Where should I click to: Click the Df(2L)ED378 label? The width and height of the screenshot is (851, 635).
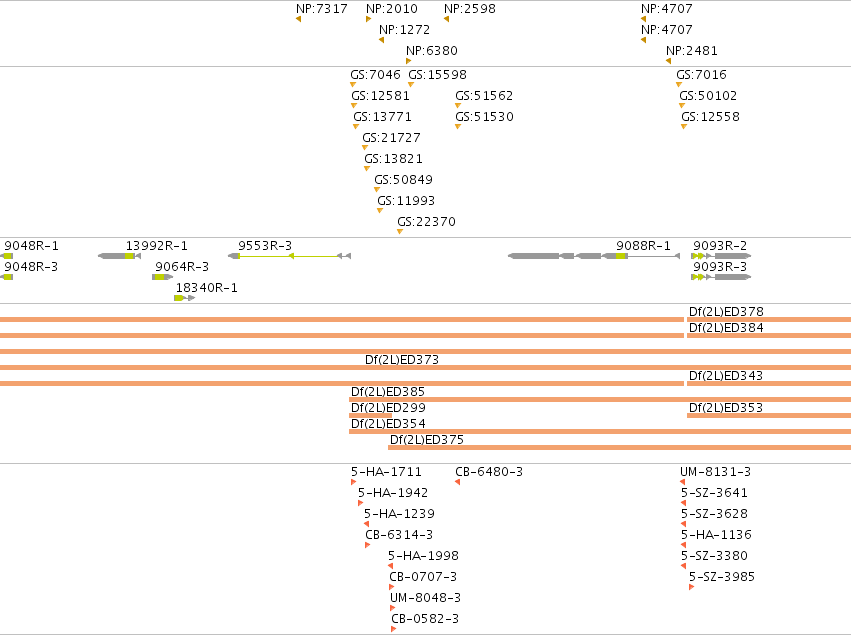click(726, 312)
